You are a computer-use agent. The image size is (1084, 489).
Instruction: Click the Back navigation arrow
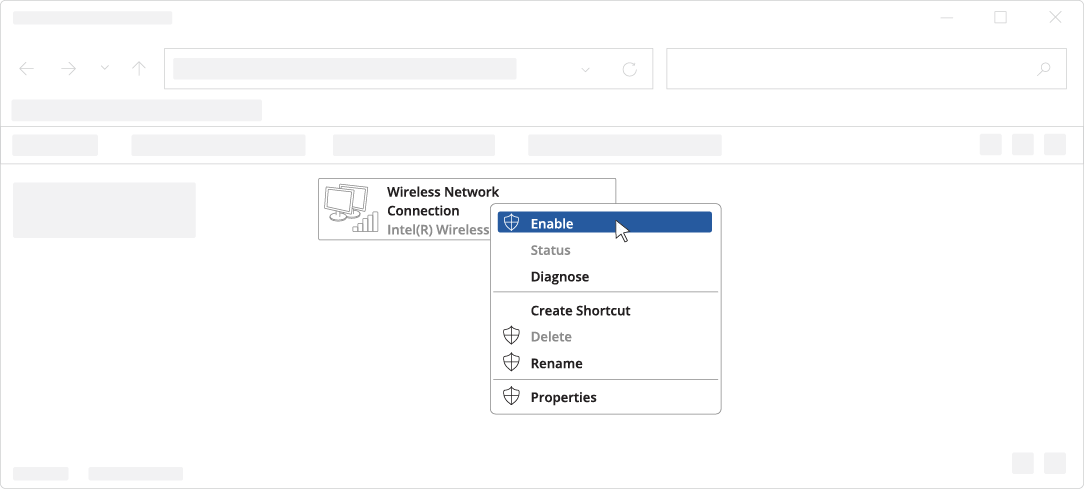(x=27, y=69)
